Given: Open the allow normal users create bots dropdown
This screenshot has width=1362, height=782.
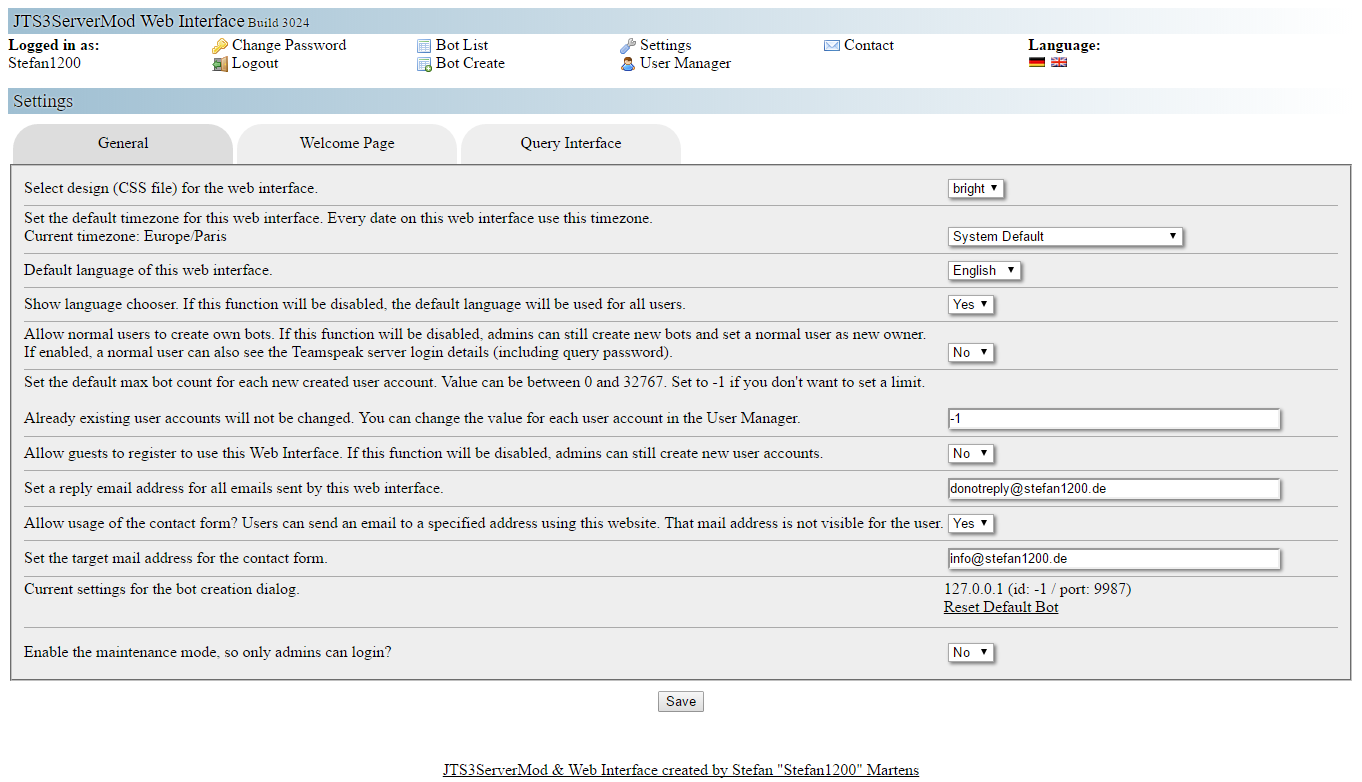Looking at the screenshot, I should (x=971, y=352).
